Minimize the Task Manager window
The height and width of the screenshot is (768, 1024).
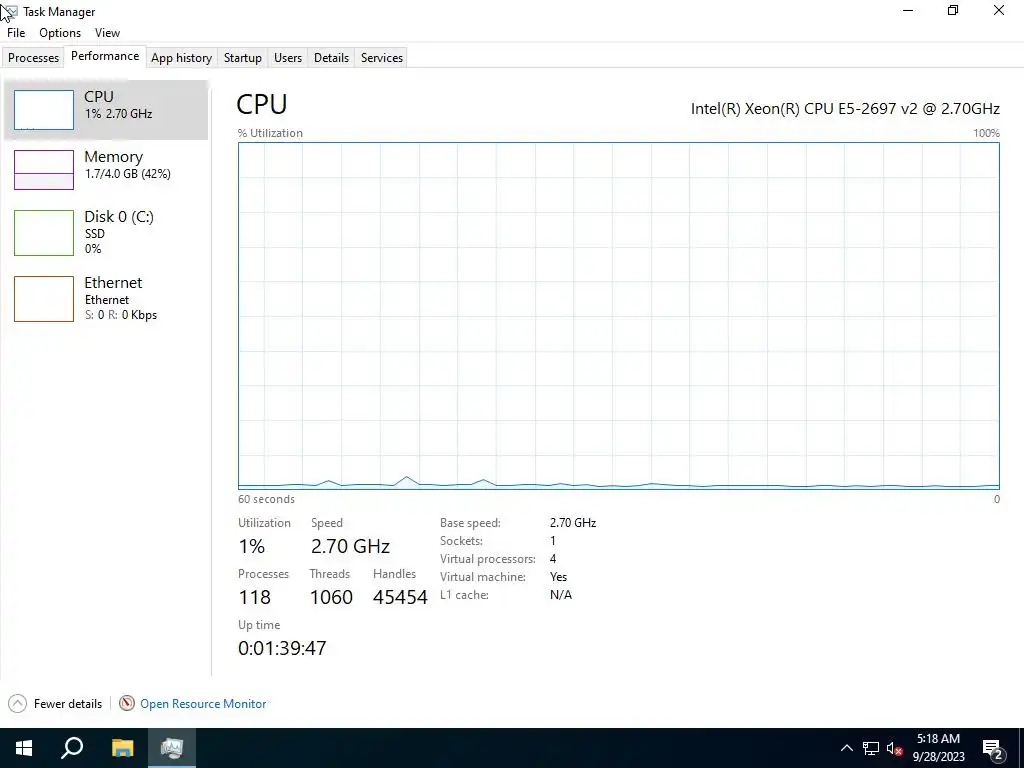(x=908, y=10)
